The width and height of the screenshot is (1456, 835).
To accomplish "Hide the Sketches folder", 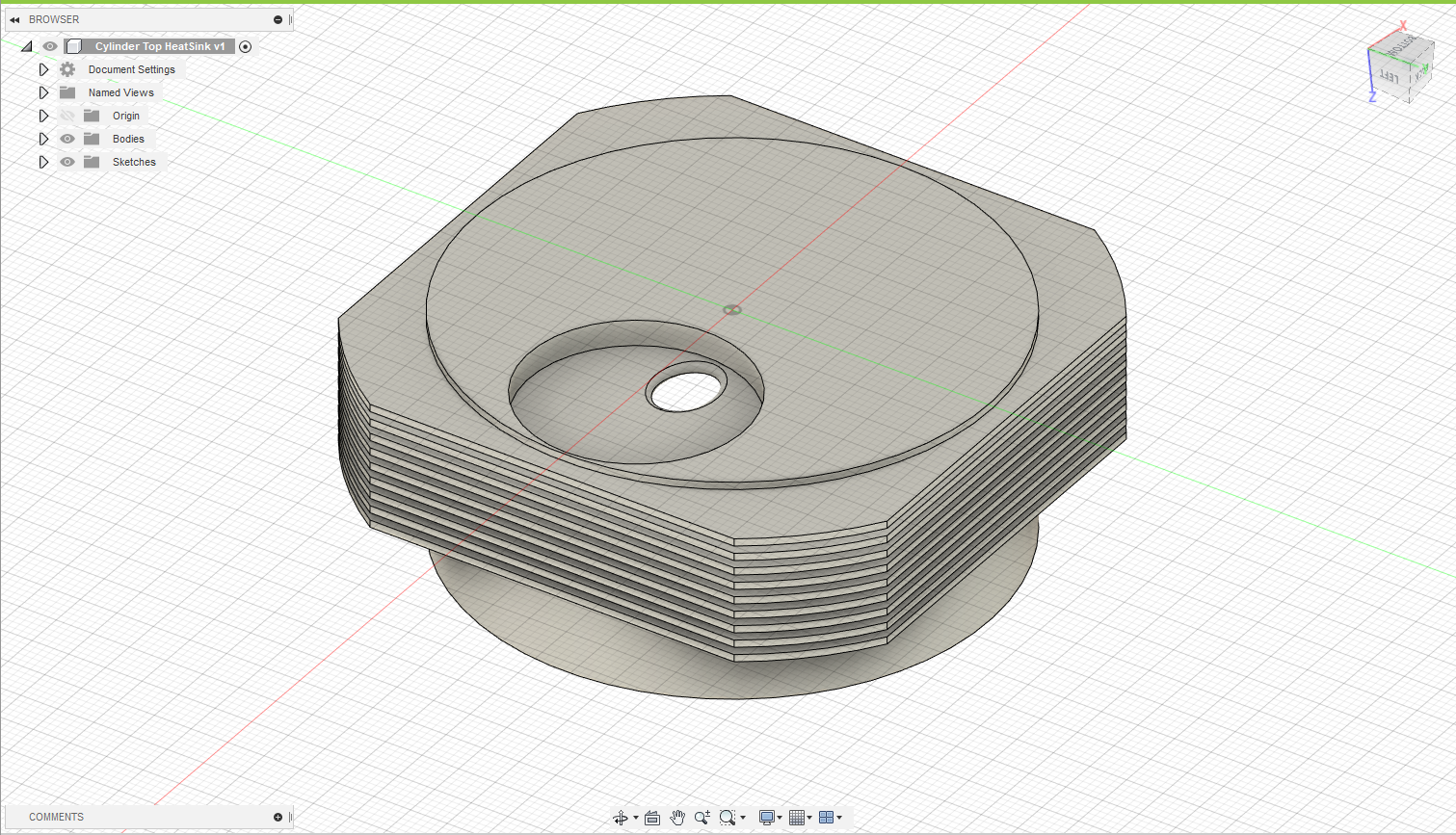I will (x=67, y=162).
